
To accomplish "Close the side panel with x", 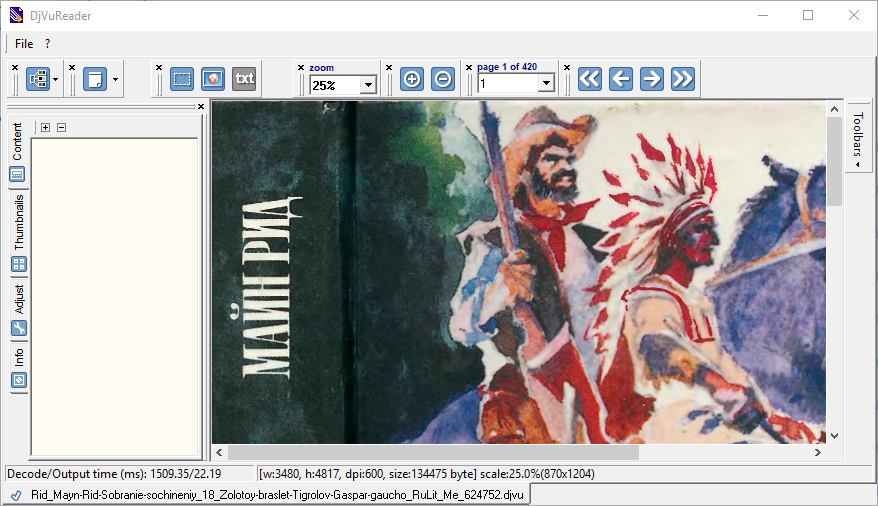I will 201,106.
